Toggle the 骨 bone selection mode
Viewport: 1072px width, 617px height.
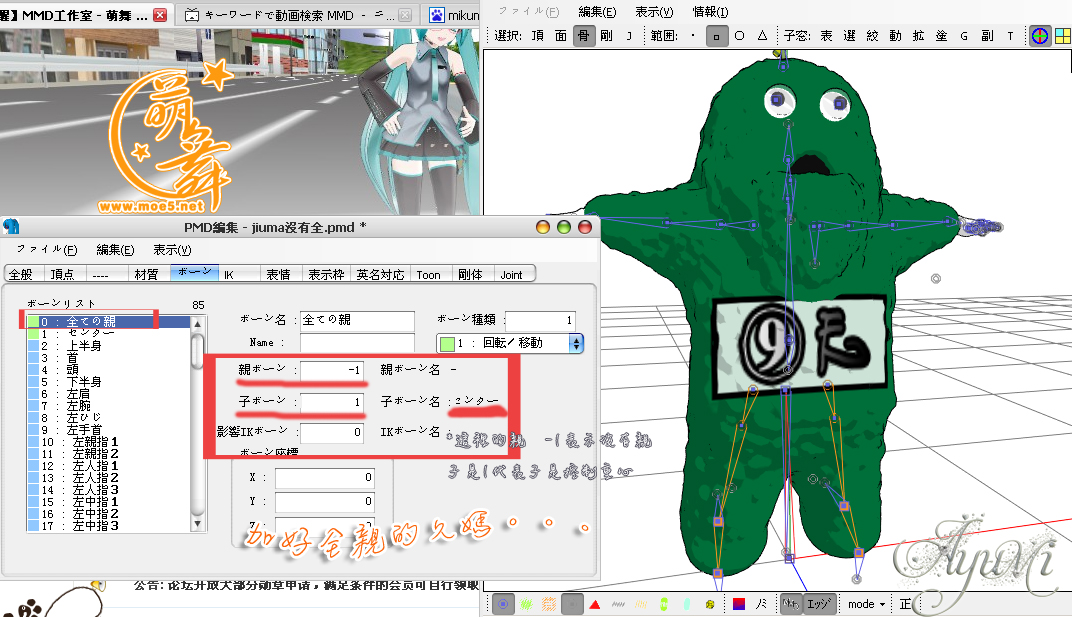pyautogui.click(x=583, y=36)
